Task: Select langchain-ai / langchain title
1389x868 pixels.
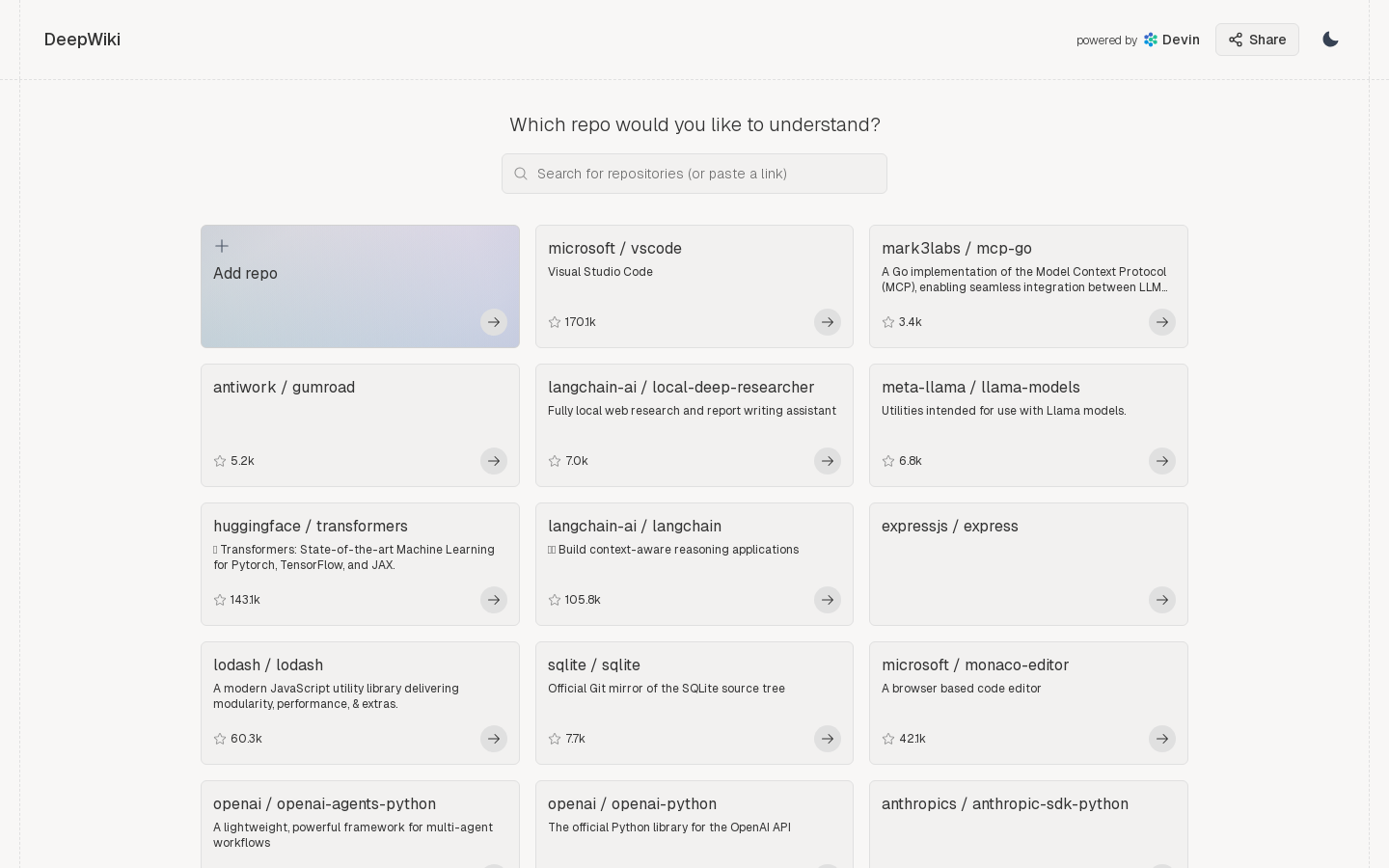Action: (635, 526)
